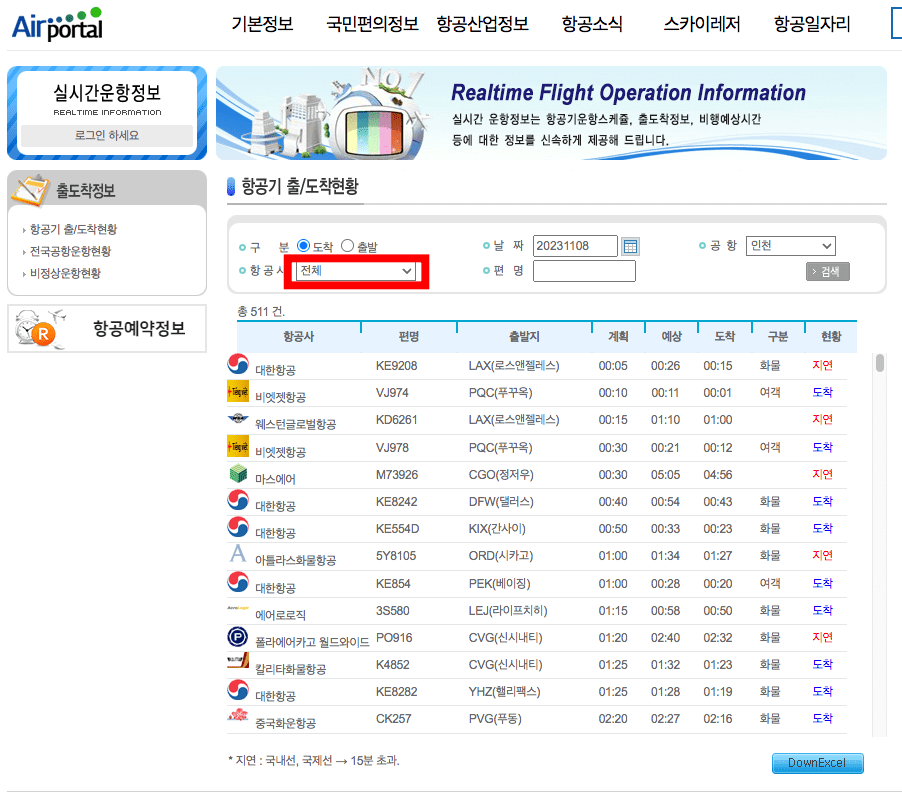The height and width of the screenshot is (792, 902).
Task: Click MASAir cube logo in M73926 row
Action: [x=238, y=473]
